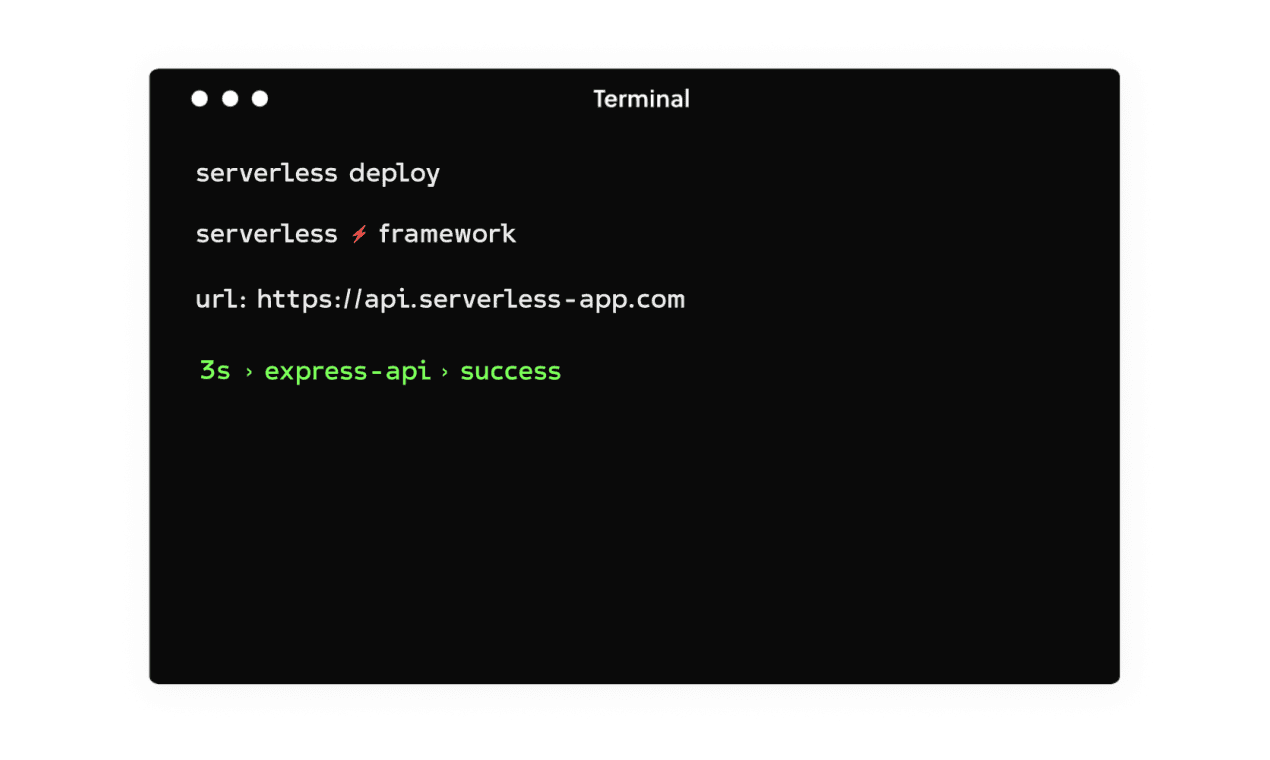Click serverless in the deploy command line

click(x=266, y=173)
